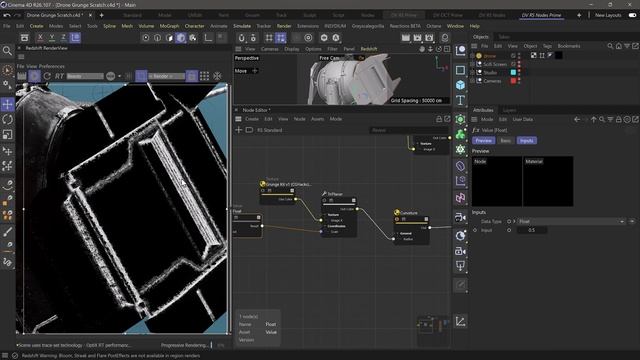Click the Objects manager home icon

coord(619,46)
